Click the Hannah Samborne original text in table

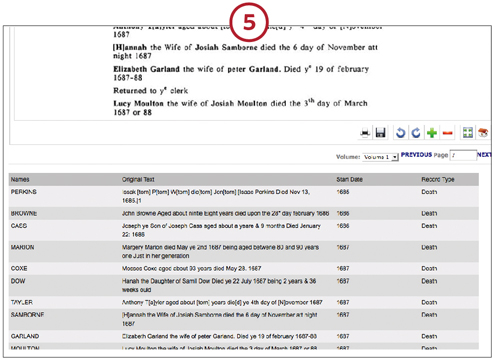pyautogui.click(x=220, y=319)
